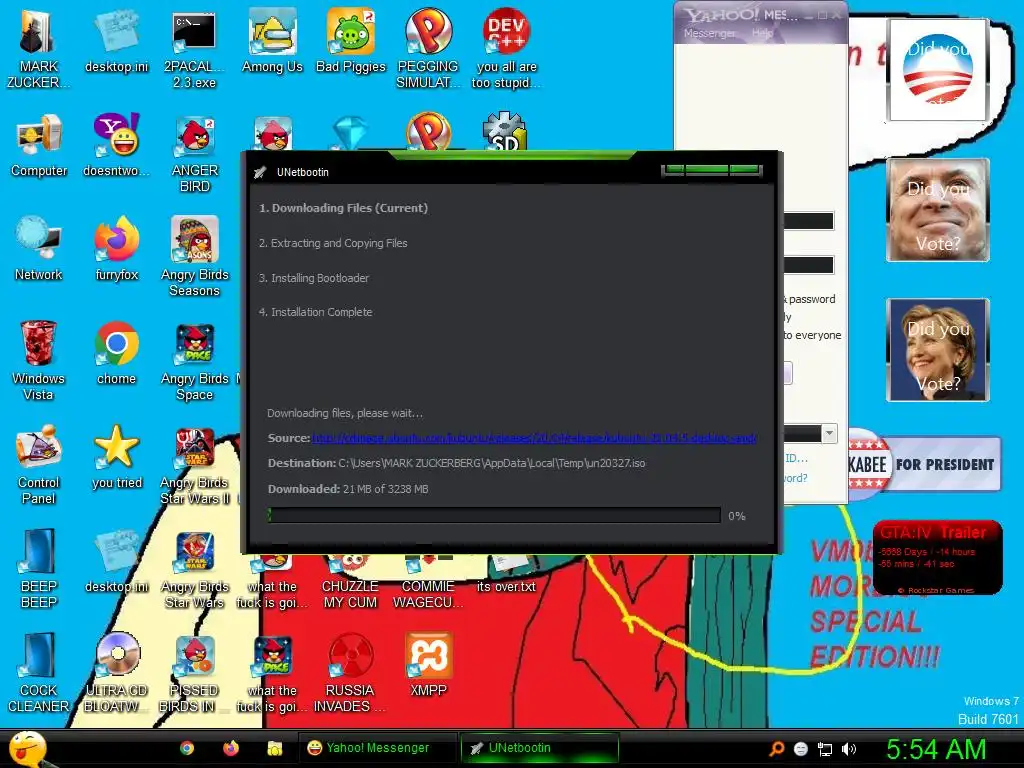Click the UNetbootin source URL link
The height and width of the screenshot is (768, 1024).
pyautogui.click(x=534, y=438)
